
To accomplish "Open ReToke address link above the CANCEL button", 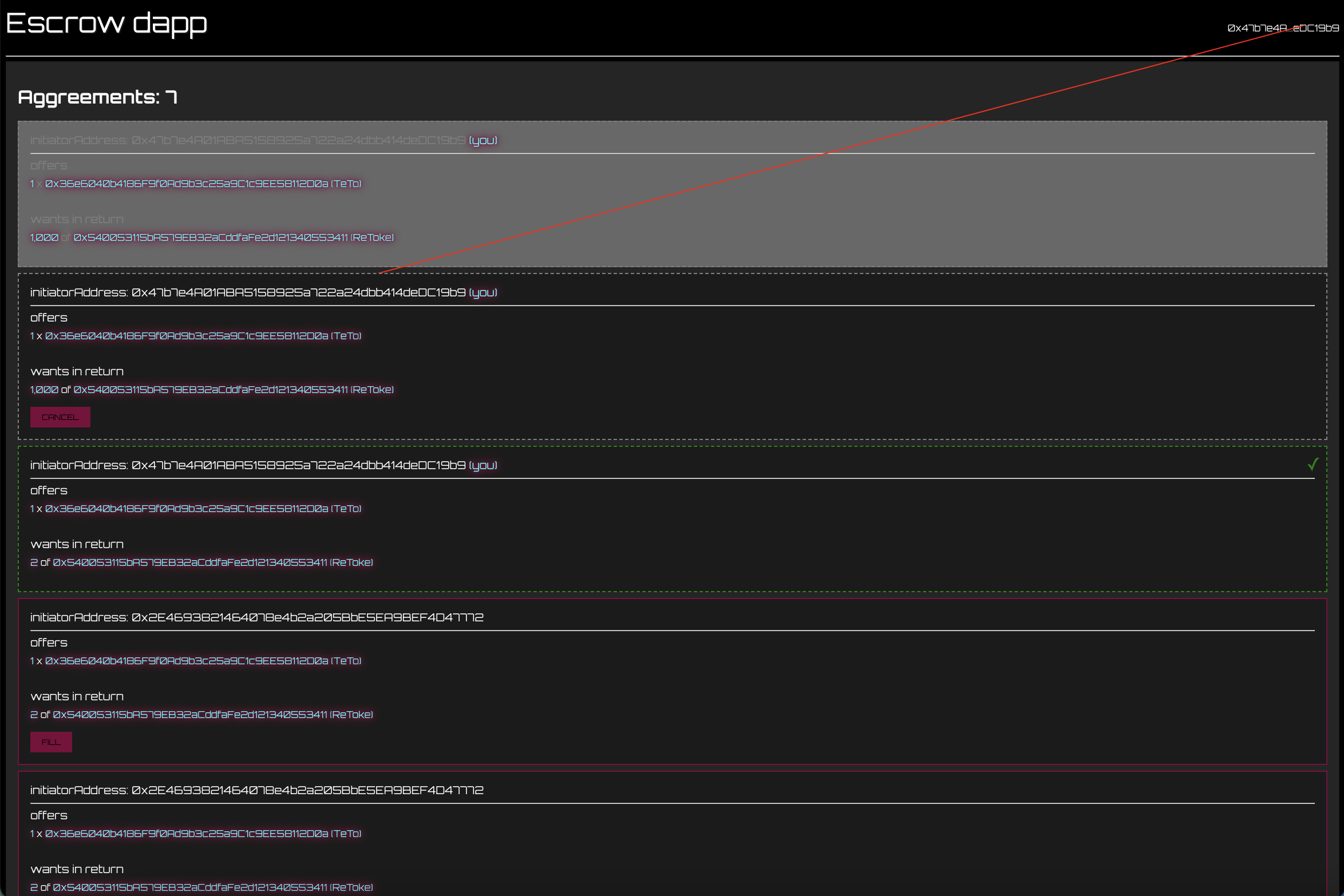I will point(233,390).
